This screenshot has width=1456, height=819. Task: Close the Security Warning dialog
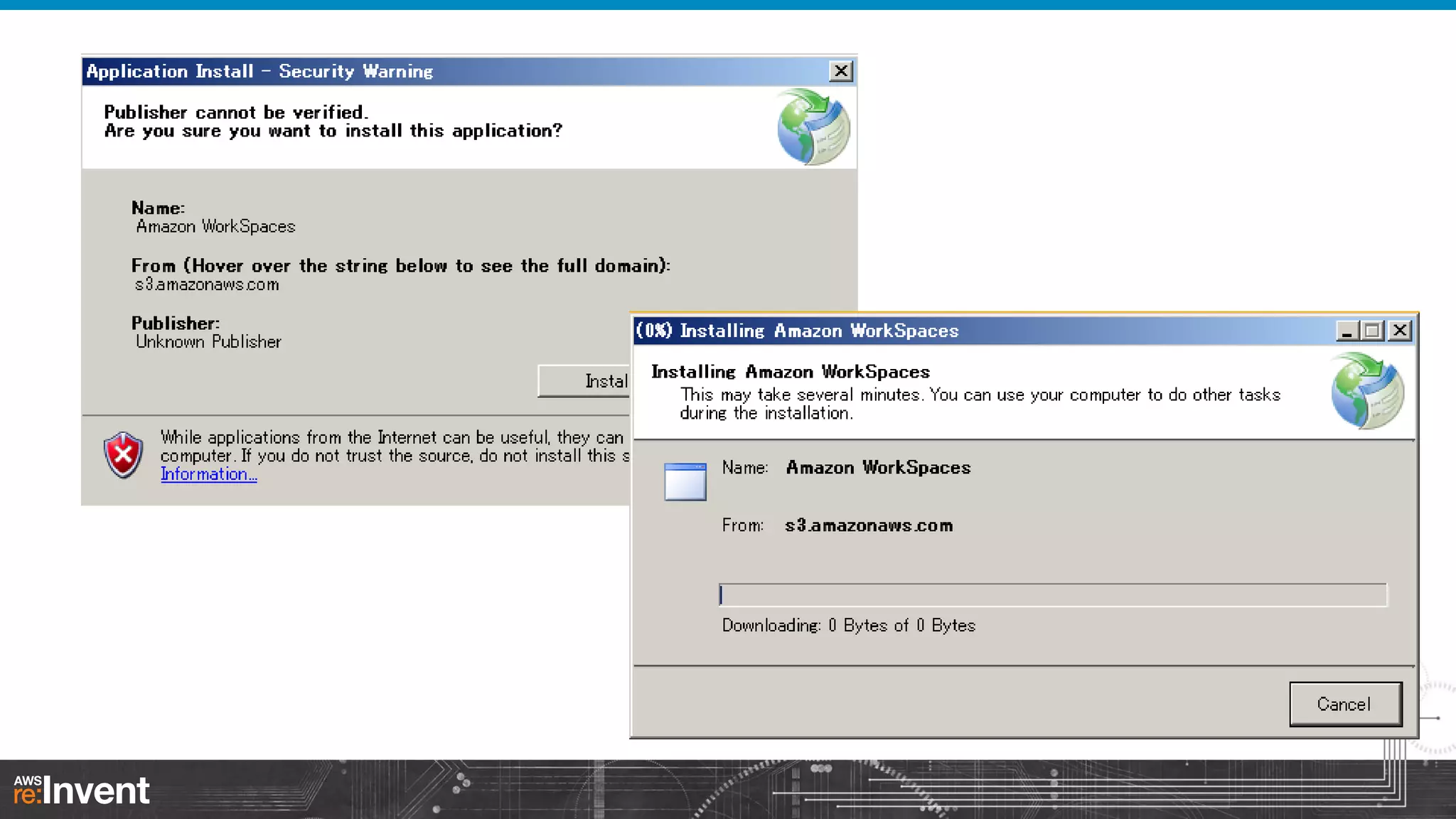click(841, 71)
